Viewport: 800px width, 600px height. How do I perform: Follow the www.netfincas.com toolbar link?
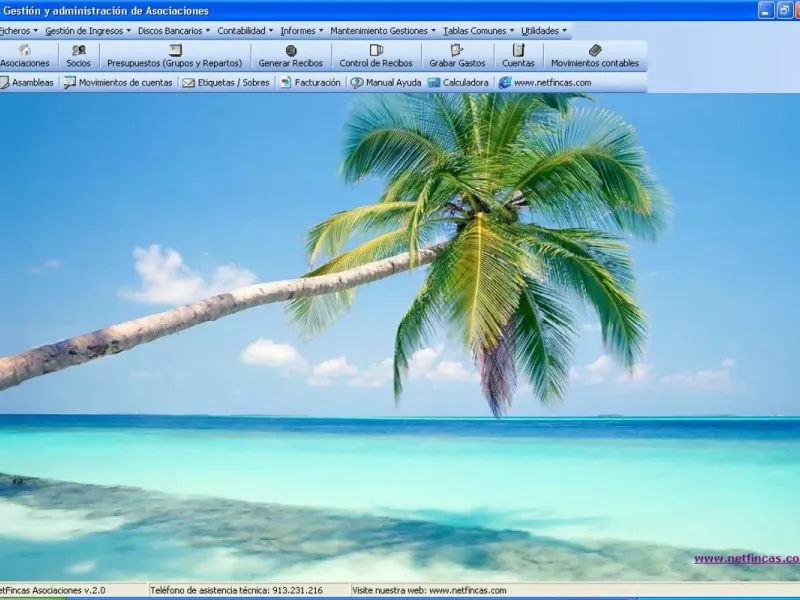point(553,83)
